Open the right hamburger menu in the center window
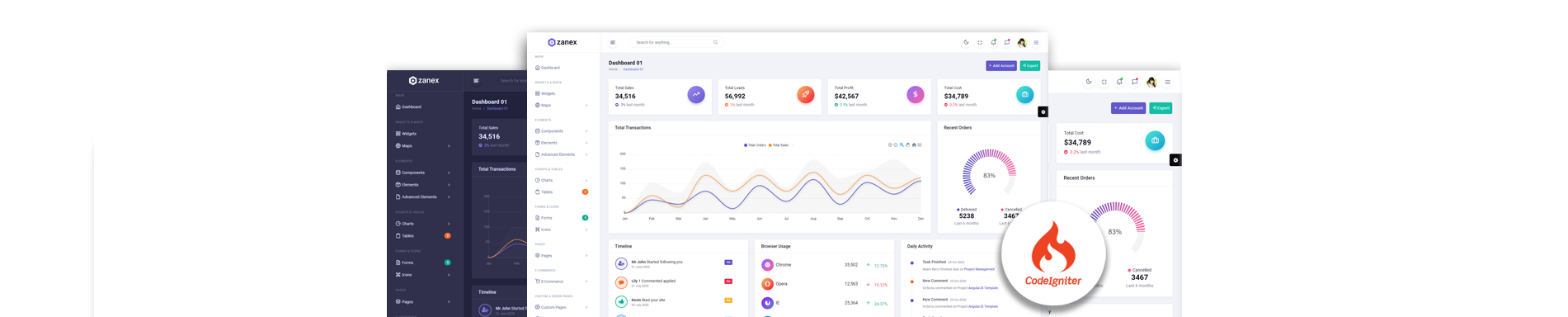Screen dimensions: 1568x317 (x=1036, y=42)
